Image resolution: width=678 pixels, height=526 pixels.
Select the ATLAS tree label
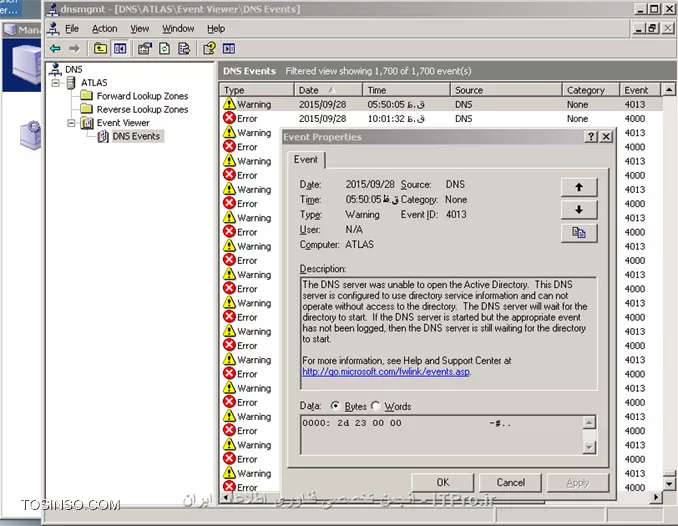[x=94, y=83]
